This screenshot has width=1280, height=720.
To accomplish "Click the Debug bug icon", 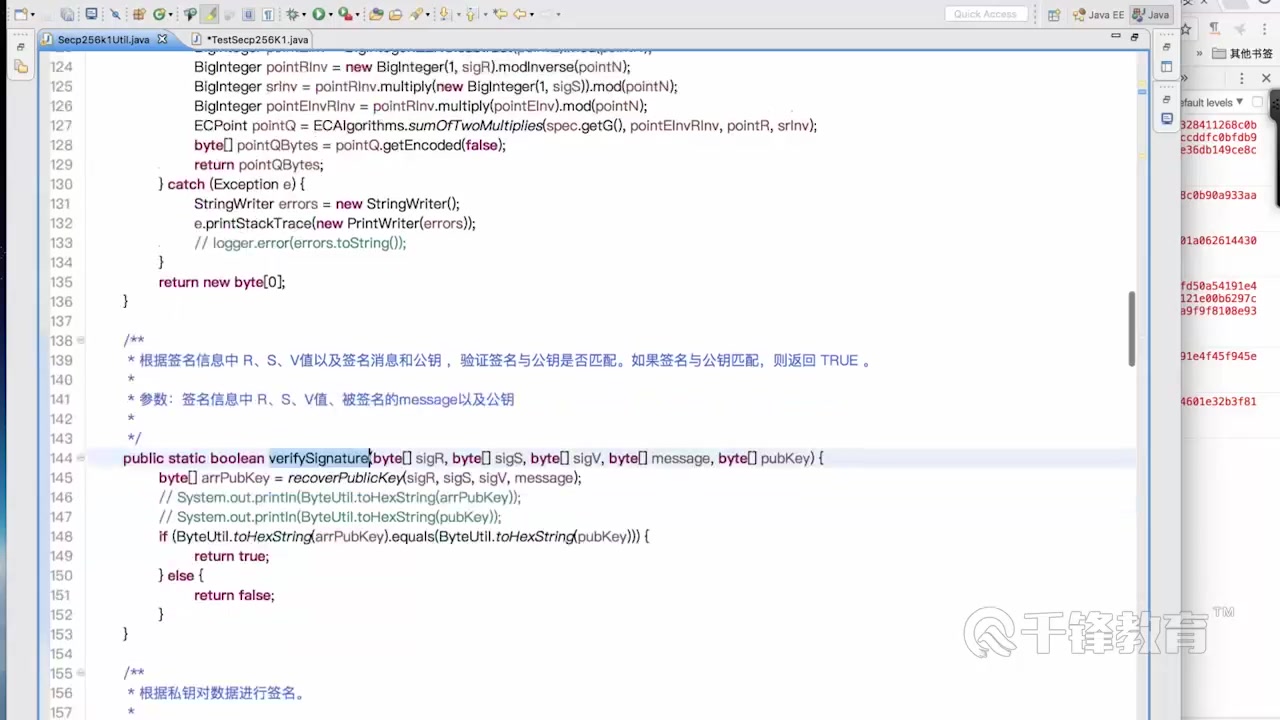I will pyautogui.click(x=292, y=14).
